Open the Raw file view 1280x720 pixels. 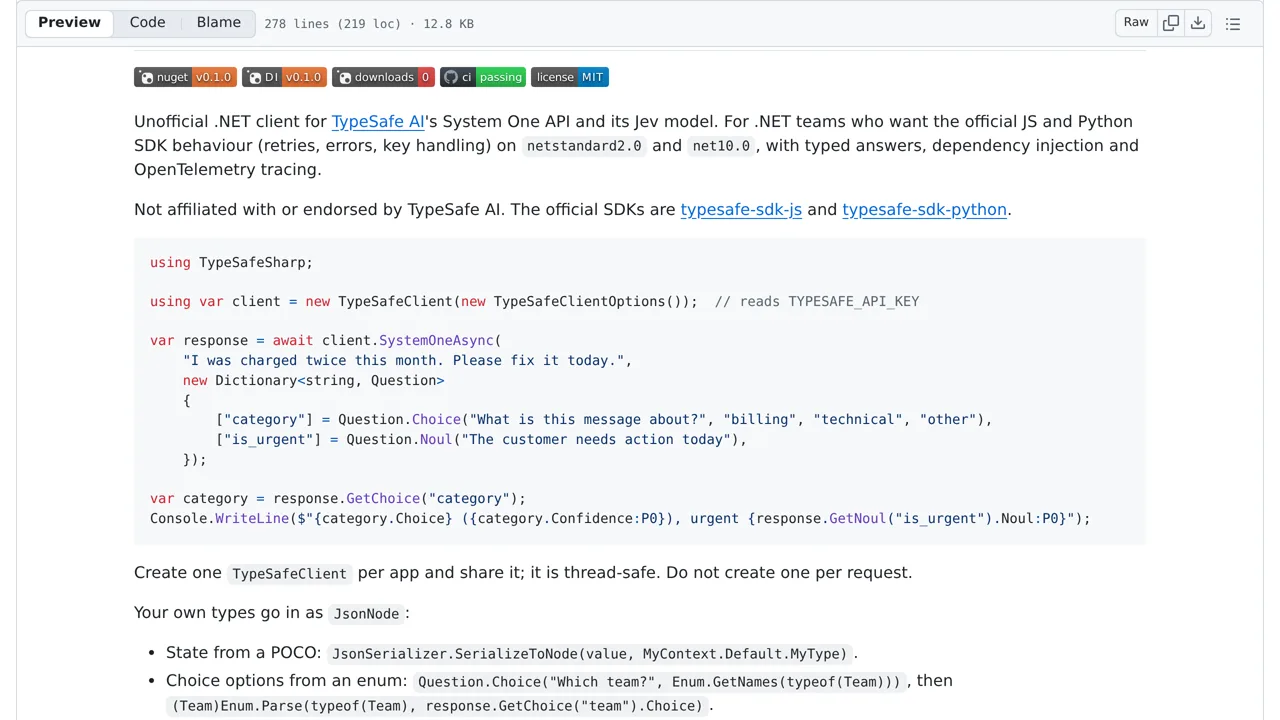coord(1136,23)
